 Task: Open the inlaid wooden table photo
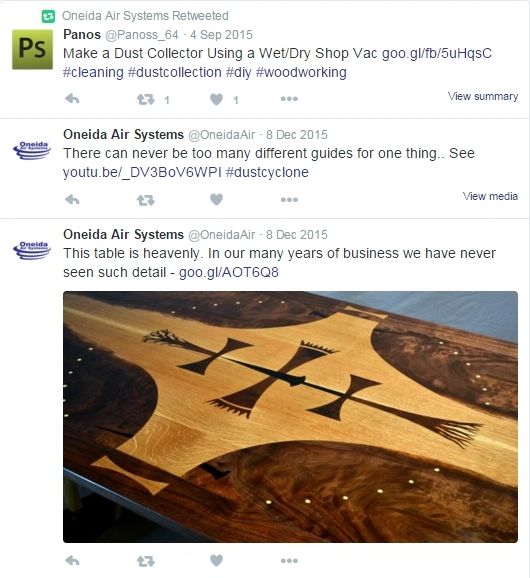(290, 417)
